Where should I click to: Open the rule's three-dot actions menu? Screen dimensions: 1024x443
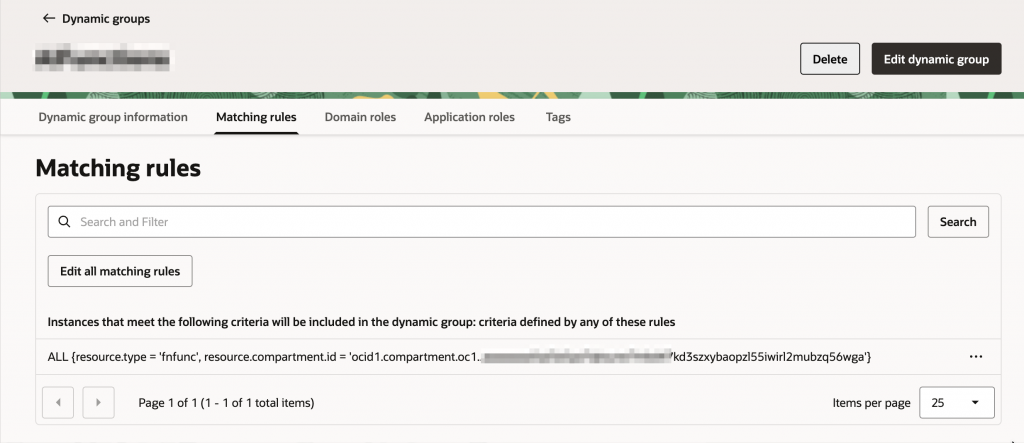point(976,357)
